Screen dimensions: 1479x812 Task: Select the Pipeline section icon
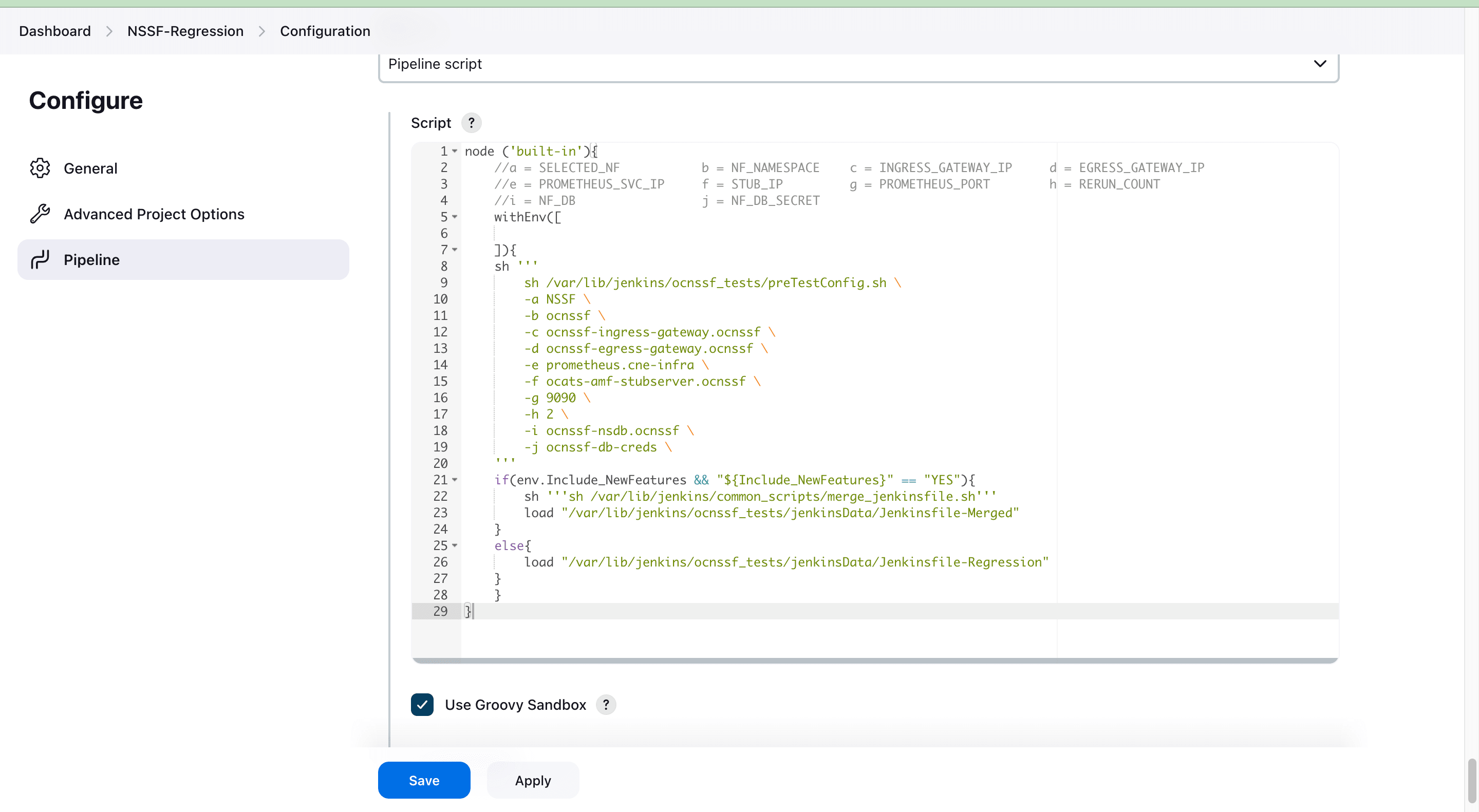point(40,259)
